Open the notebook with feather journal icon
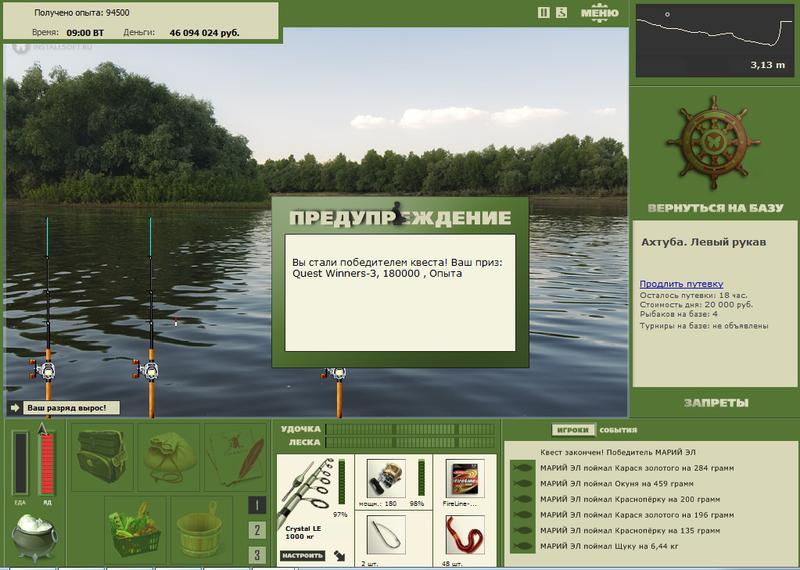This screenshot has width=800, height=570. click(x=236, y=456)
